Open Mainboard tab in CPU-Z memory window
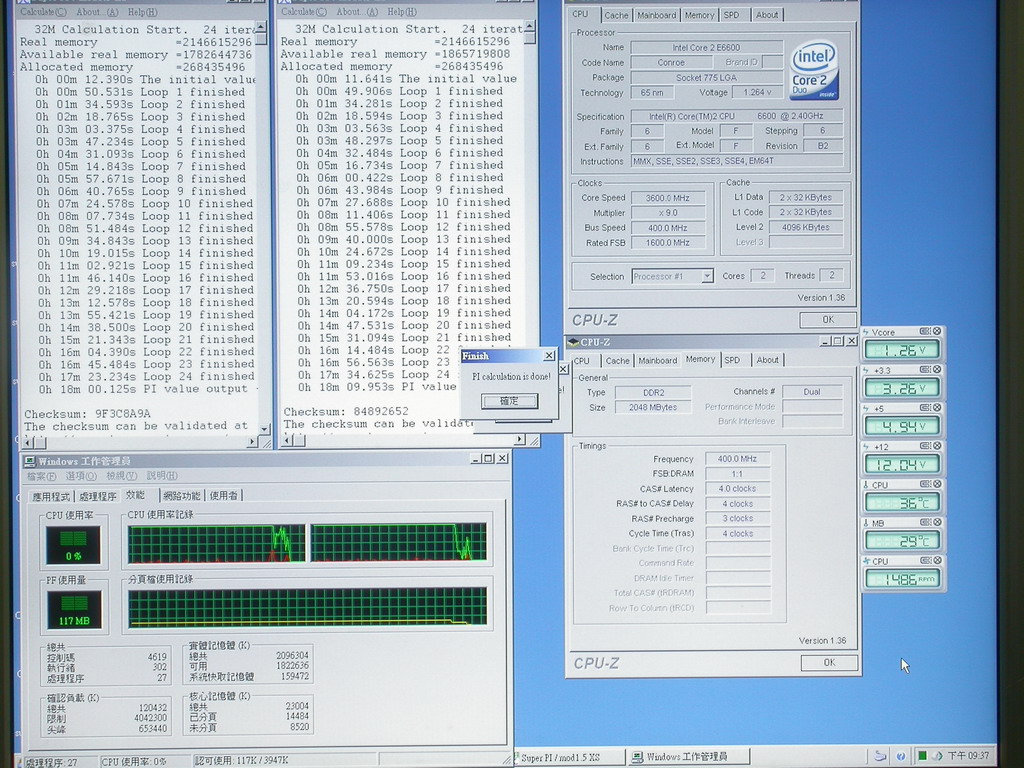Image resolution: width=1024 pixels, height=768 pixels. [658, 360]
